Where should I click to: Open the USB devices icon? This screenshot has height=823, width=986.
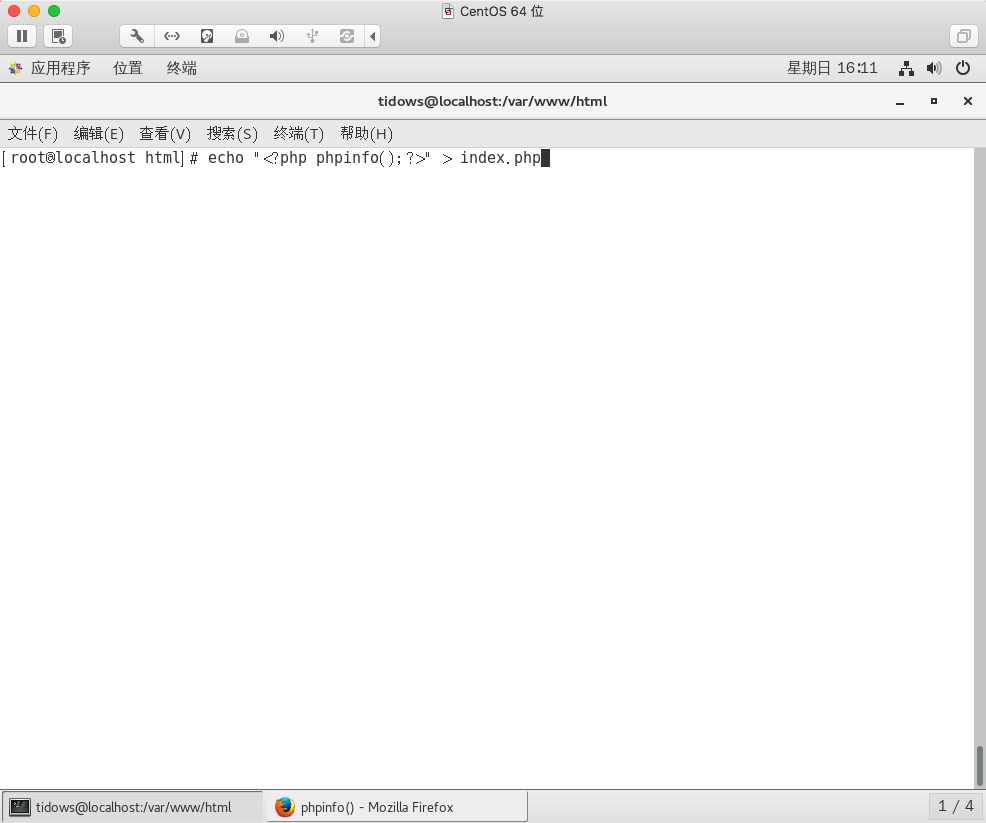click(312, 36)
